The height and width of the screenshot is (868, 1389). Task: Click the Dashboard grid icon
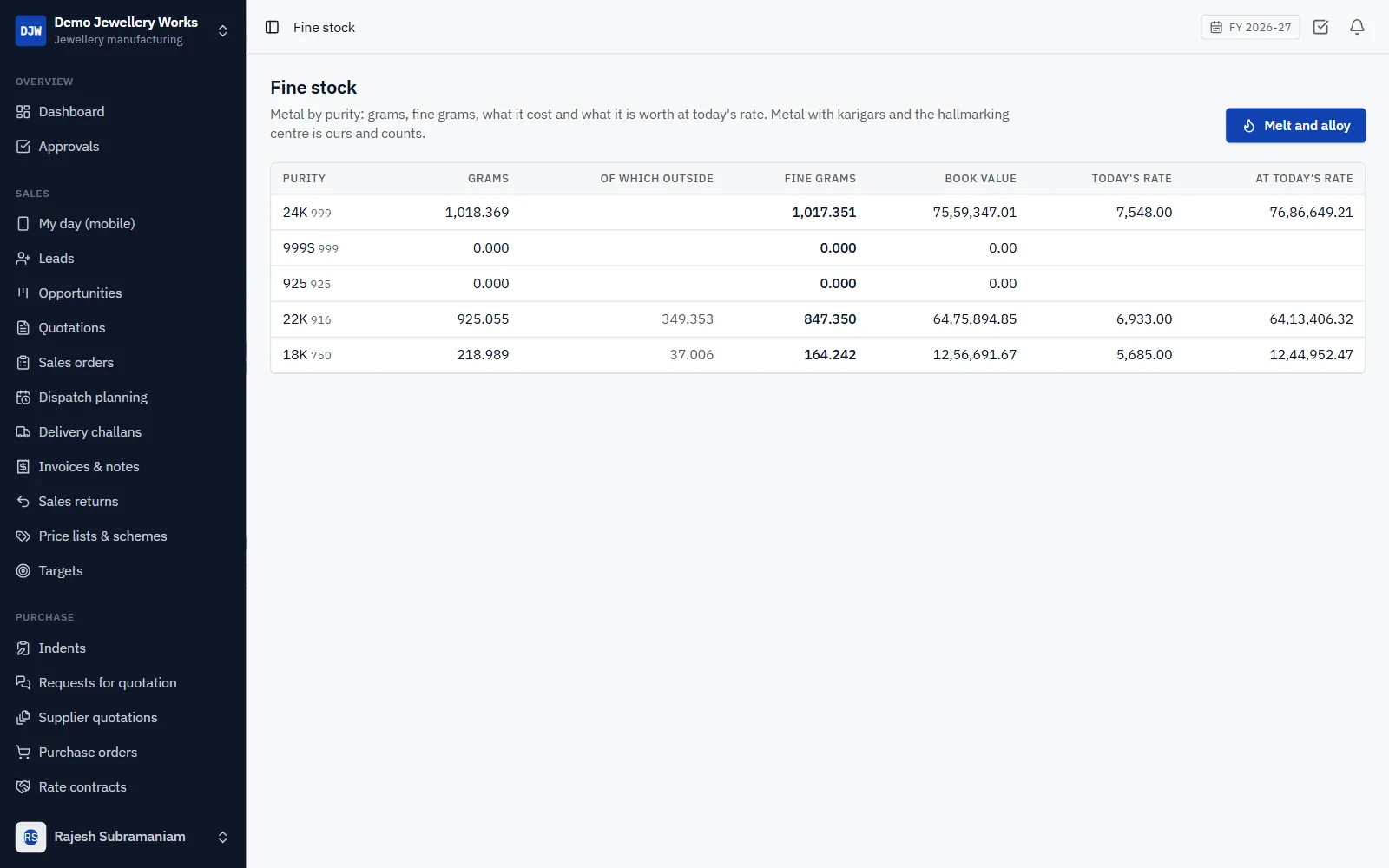tap(23, 112)
